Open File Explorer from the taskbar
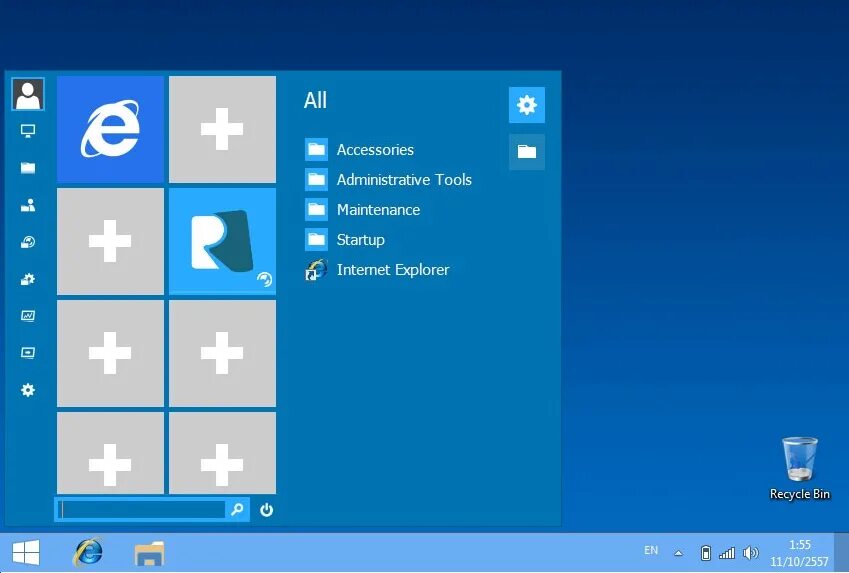The image size is (849, 573). tap(149, 554)
